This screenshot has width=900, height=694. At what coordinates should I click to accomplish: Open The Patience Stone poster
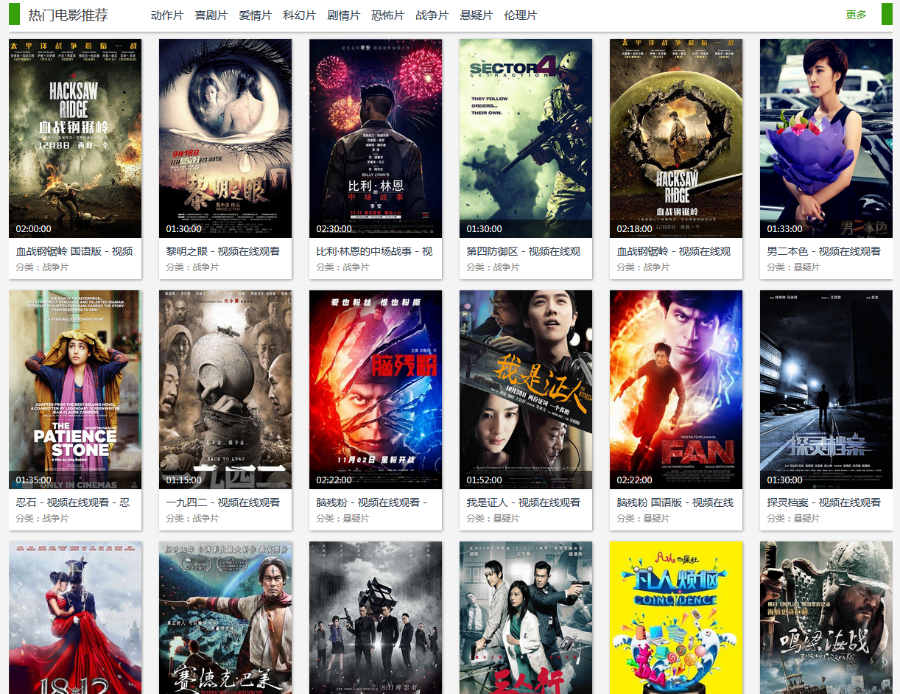(x=75, y=389)
